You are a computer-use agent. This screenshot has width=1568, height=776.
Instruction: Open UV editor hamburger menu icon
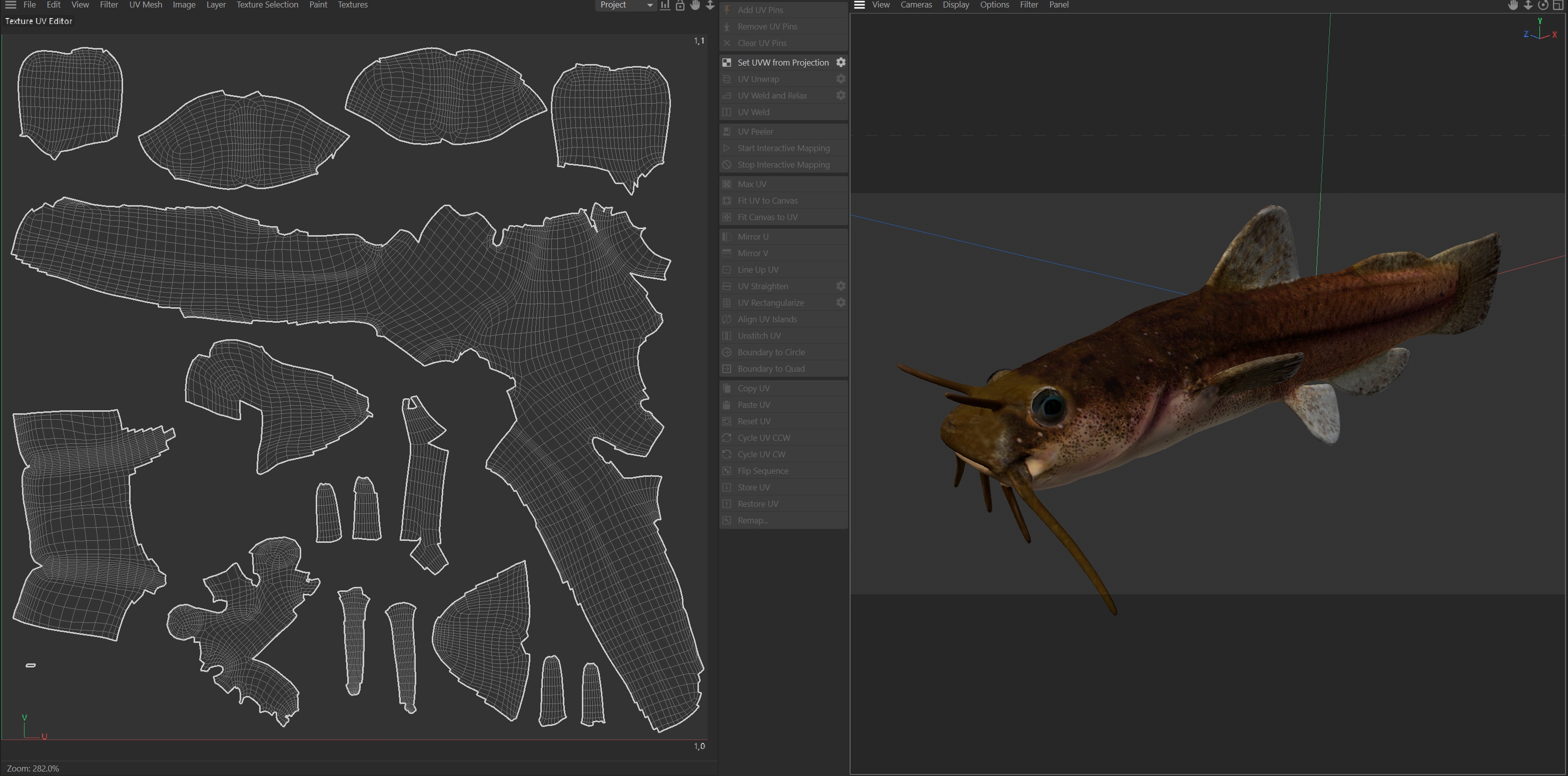[11, 5]
